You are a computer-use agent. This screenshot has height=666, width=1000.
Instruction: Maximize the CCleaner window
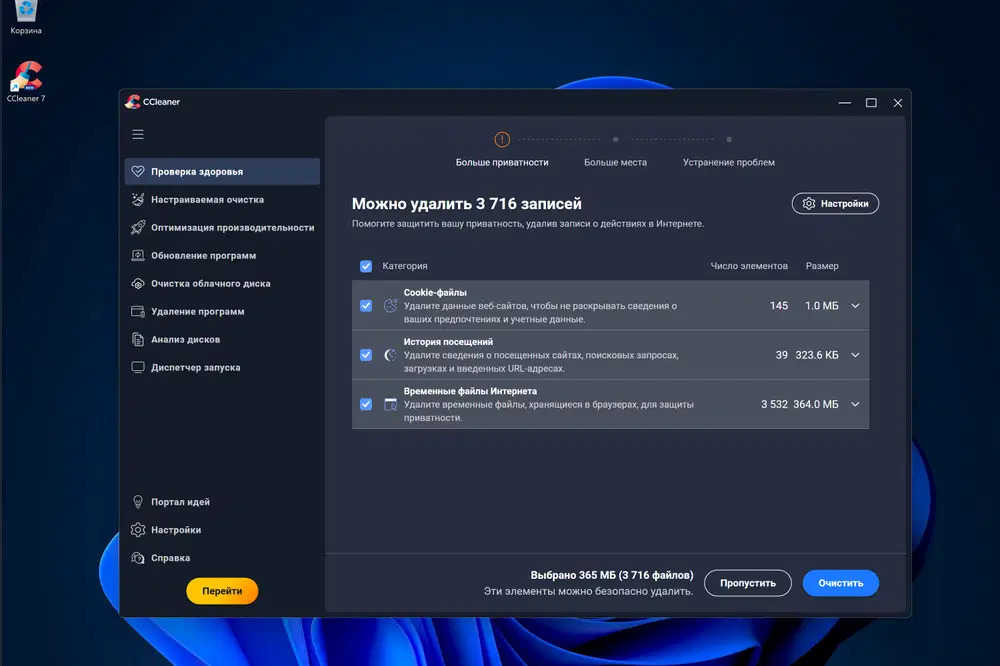coord(871,103)
